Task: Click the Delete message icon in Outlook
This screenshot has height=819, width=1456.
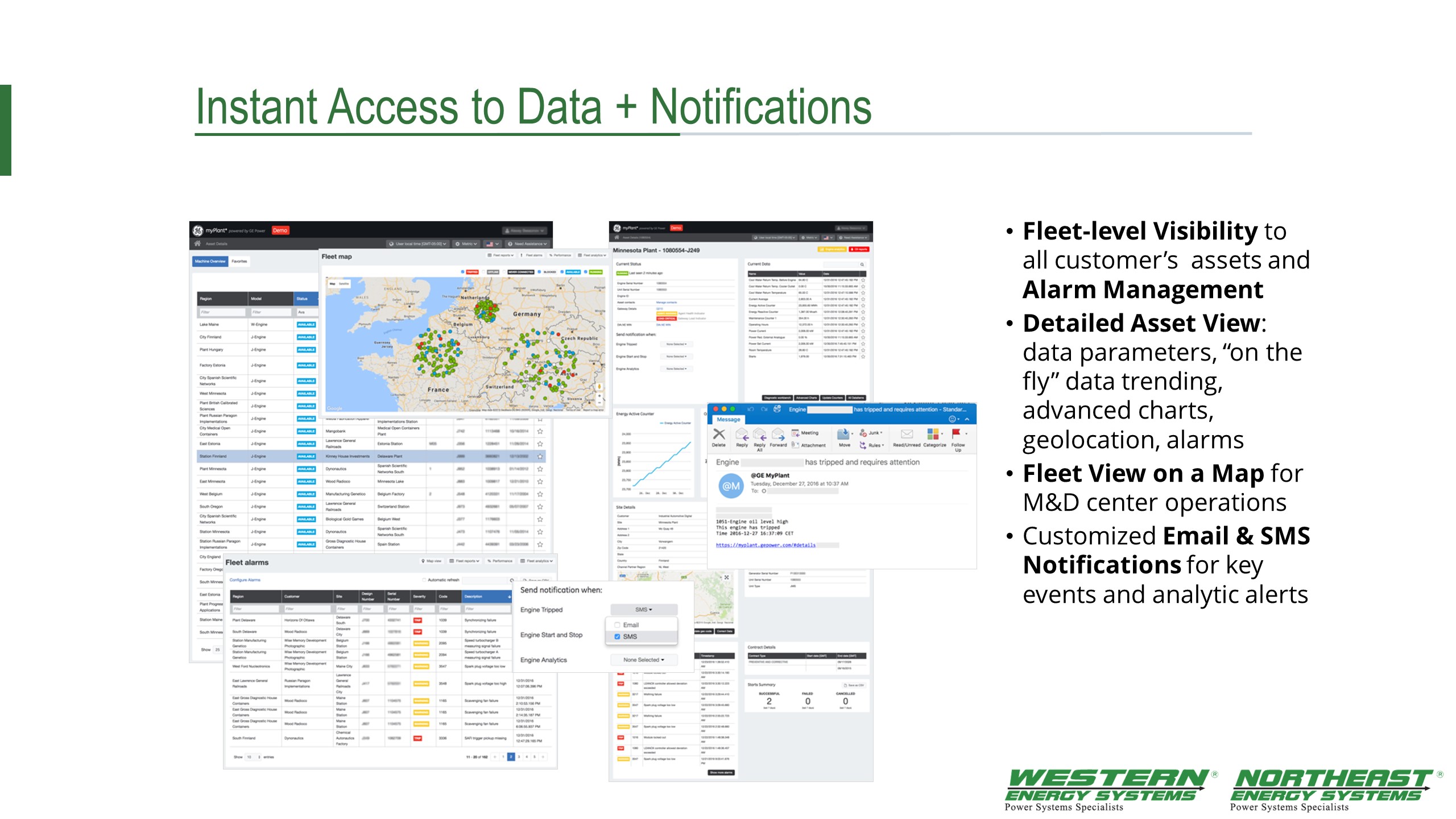Action: pos(719,435)
